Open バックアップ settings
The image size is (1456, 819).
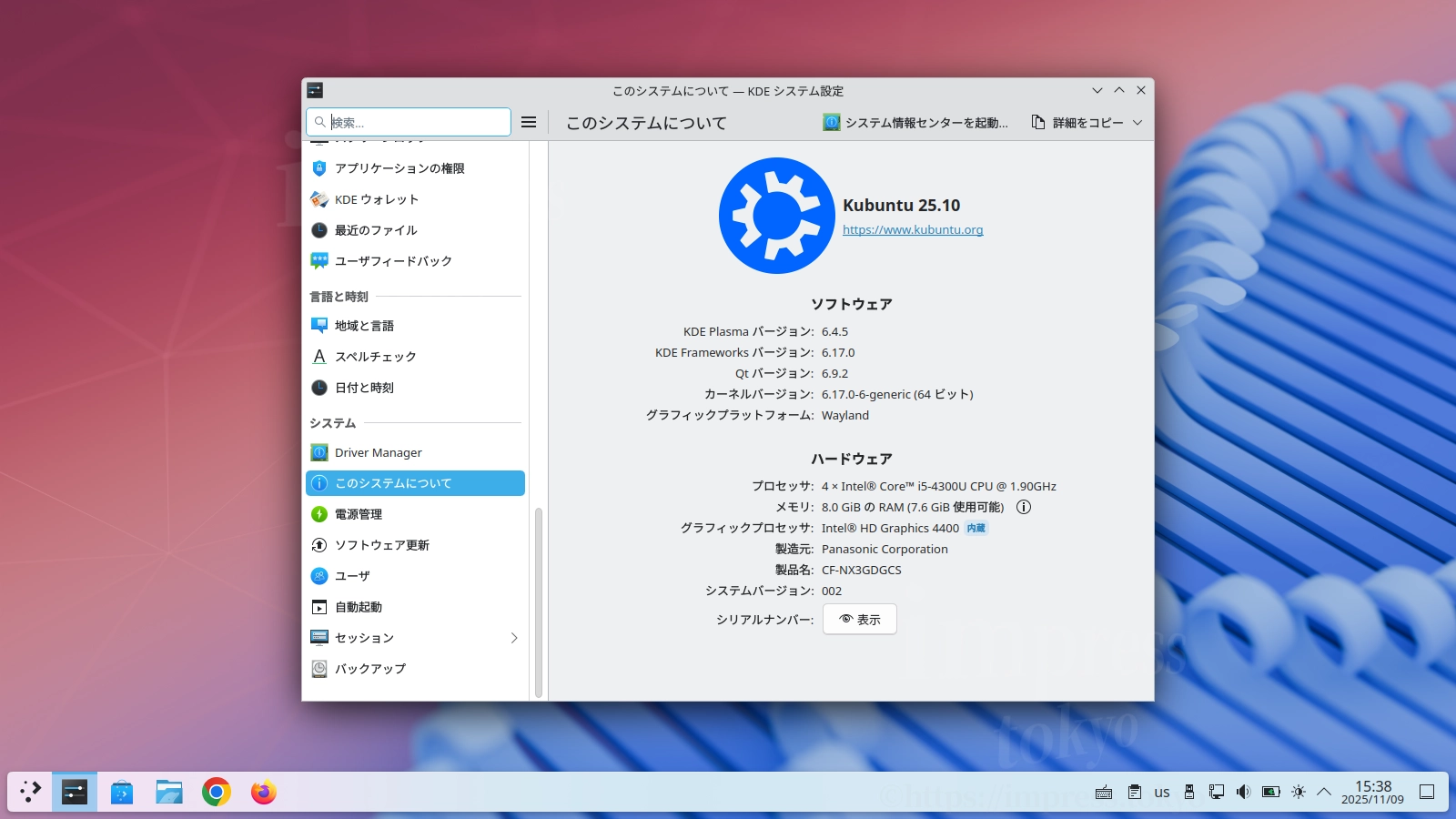tap(415, 669)
